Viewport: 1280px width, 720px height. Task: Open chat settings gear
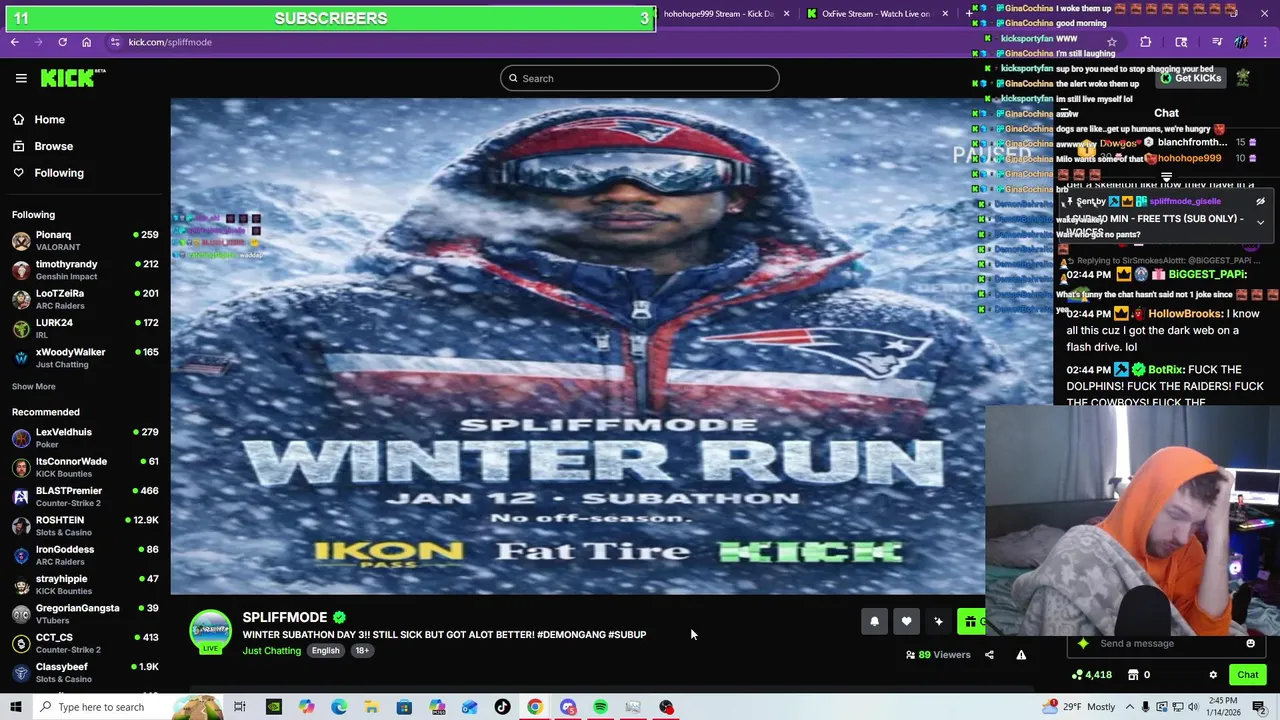click(x=1213, y=675)
